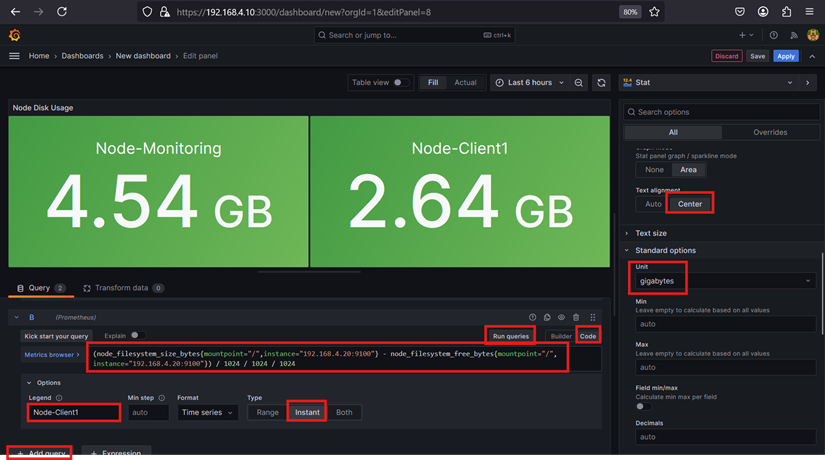Open the Time series Format dropdown
825x460 pixels.
[x=207, y=412]
